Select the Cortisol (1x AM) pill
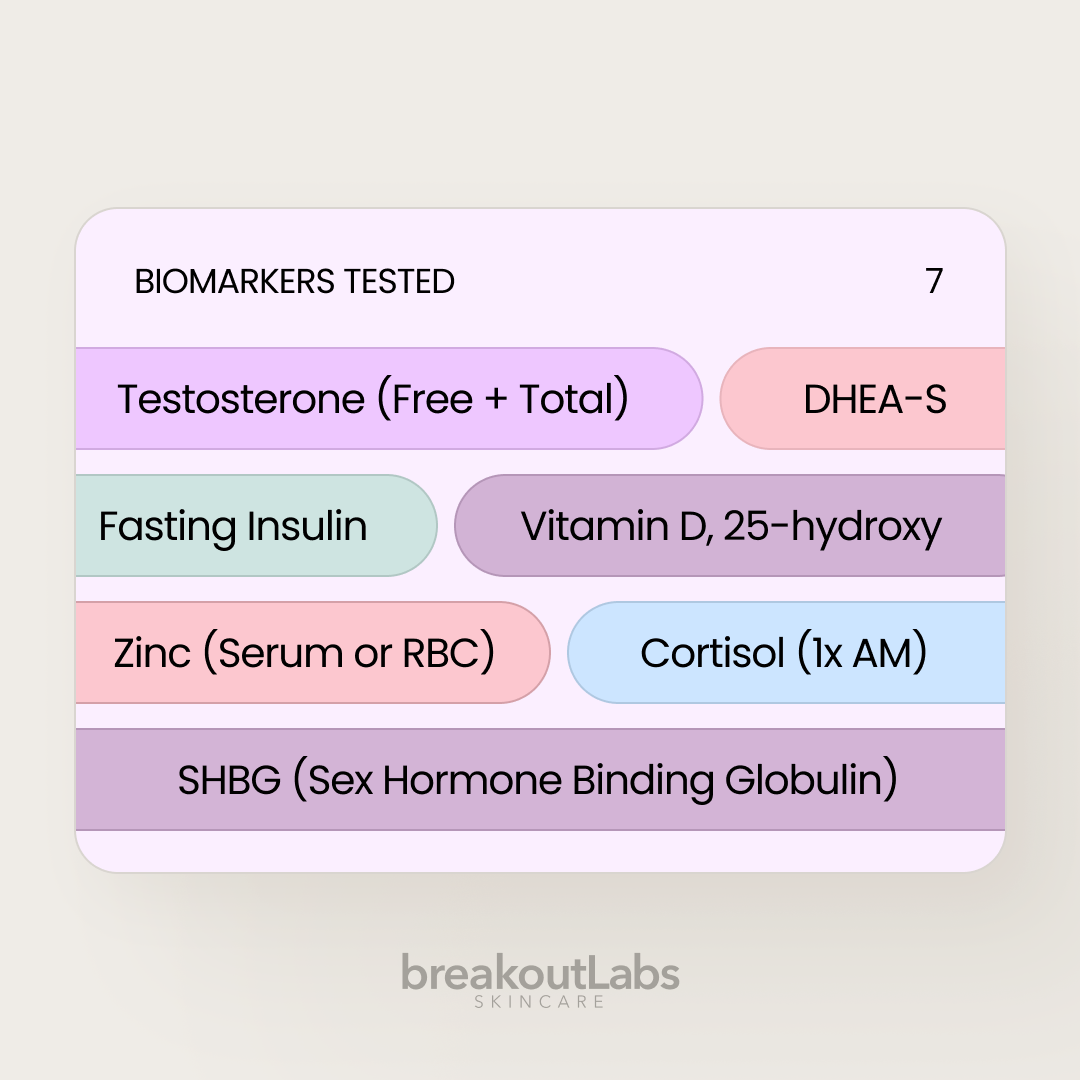1080x1080 pixels. click(786, 653)
